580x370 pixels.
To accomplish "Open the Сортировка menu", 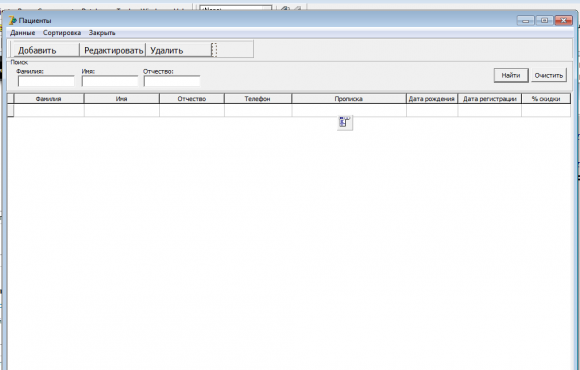I will coord(62,33).
